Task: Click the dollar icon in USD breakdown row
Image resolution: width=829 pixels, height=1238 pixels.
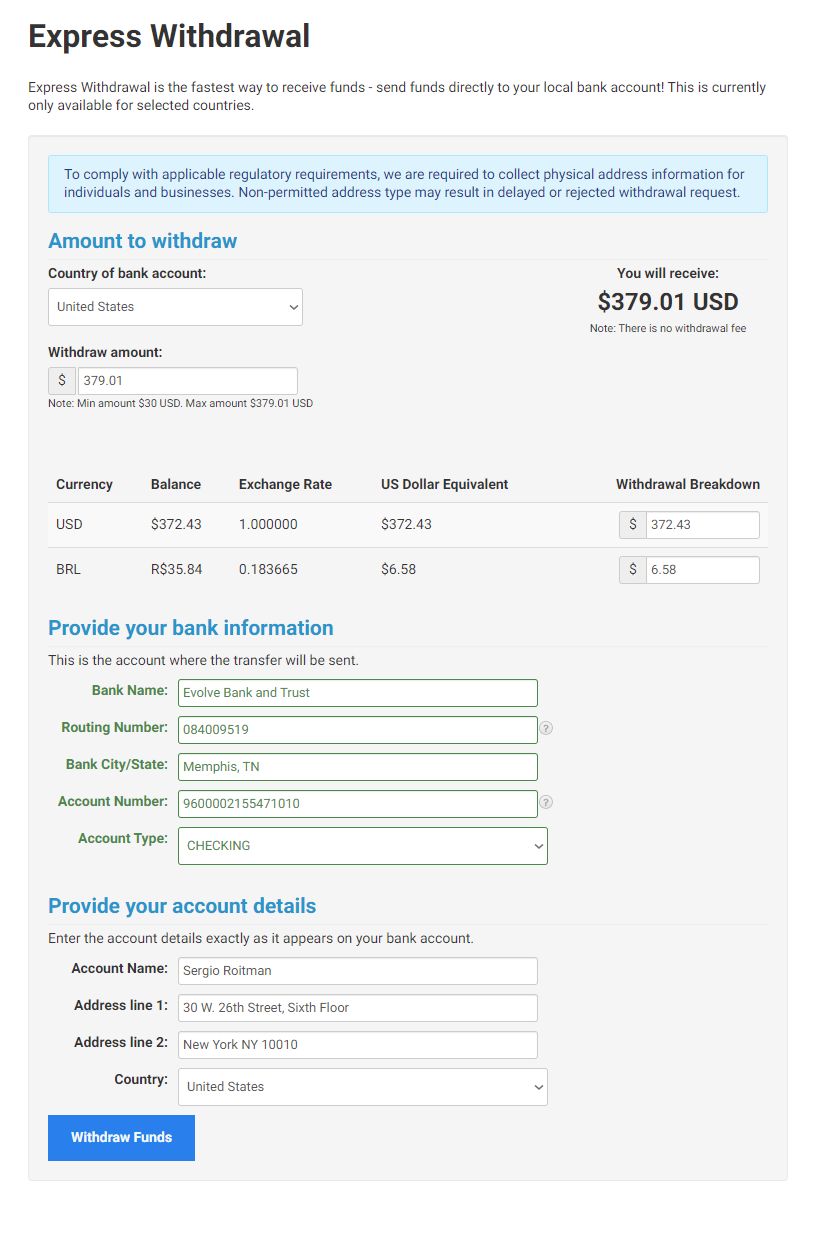Action: point(633,525)
